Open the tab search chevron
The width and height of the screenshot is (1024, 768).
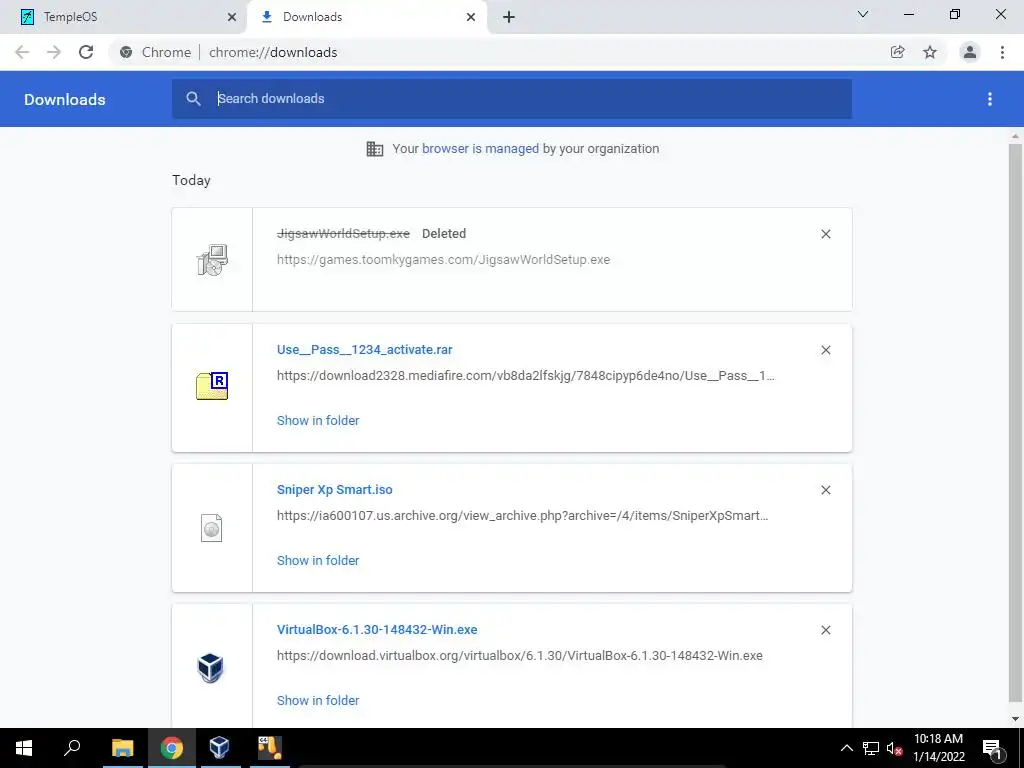(x=863, y=14)
